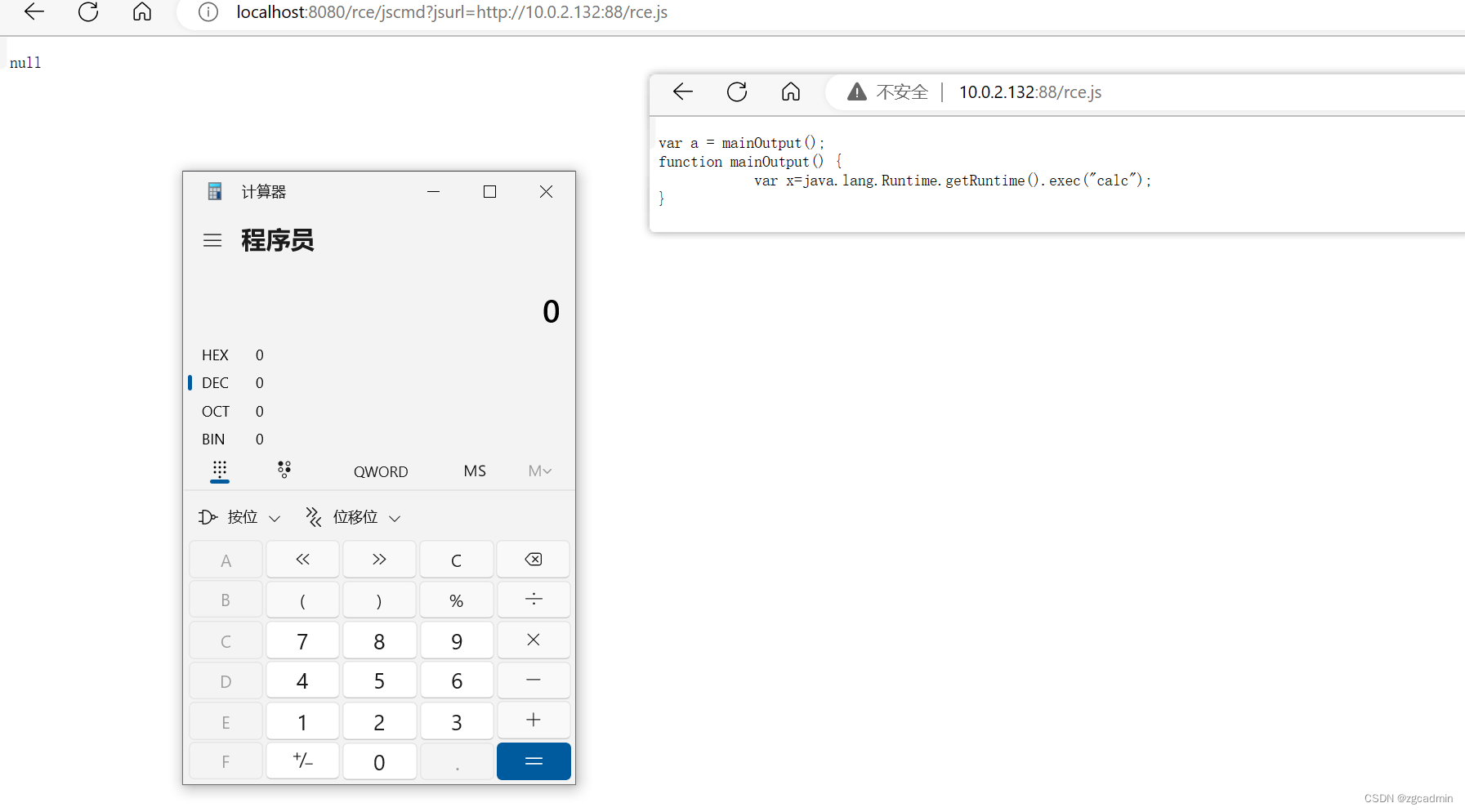Click the divide operator key
Viewport: 1465px width, 812px height.
tap(534, 600)
